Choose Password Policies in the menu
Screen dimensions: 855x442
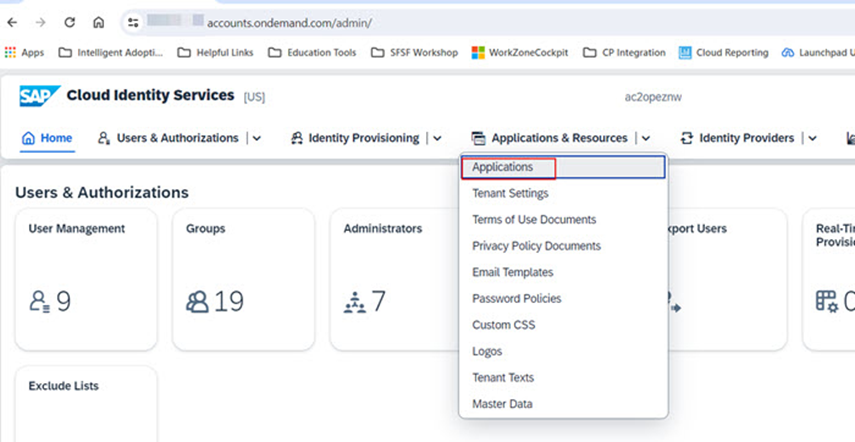pos(516,299)
